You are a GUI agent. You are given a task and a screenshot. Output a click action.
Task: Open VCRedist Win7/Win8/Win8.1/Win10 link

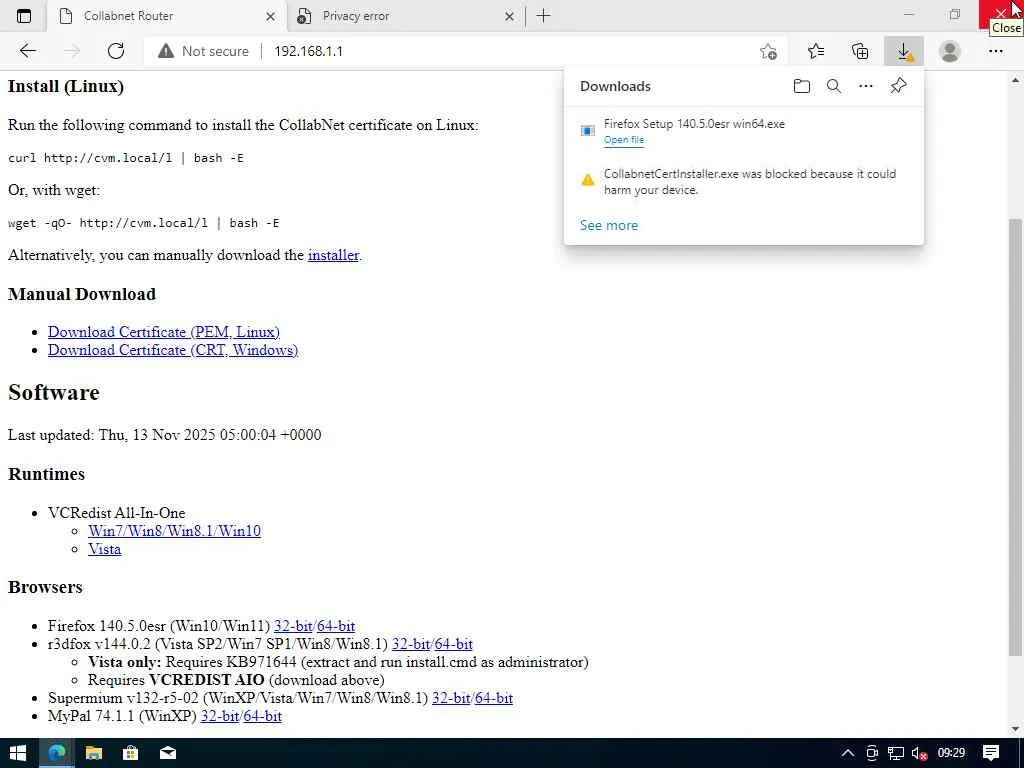click(174, 531)
